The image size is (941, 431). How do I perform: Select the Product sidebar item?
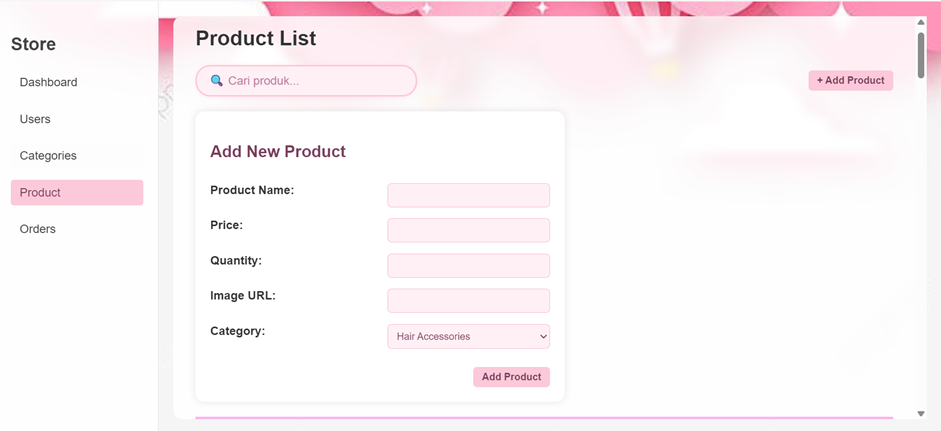[76, 192]
